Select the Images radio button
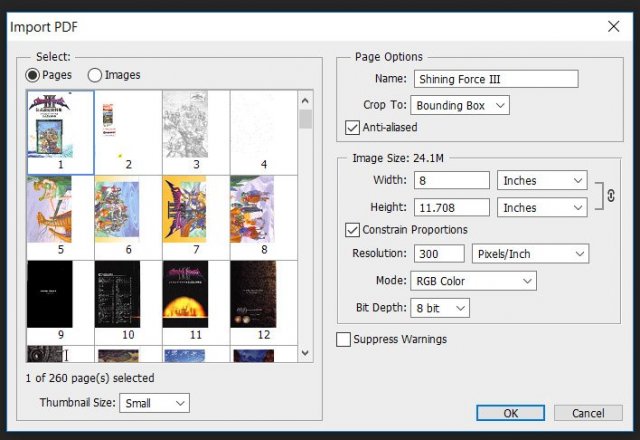The height and width of the screenshot is (440, 640). pyautogui.click(x=95, y=75)
